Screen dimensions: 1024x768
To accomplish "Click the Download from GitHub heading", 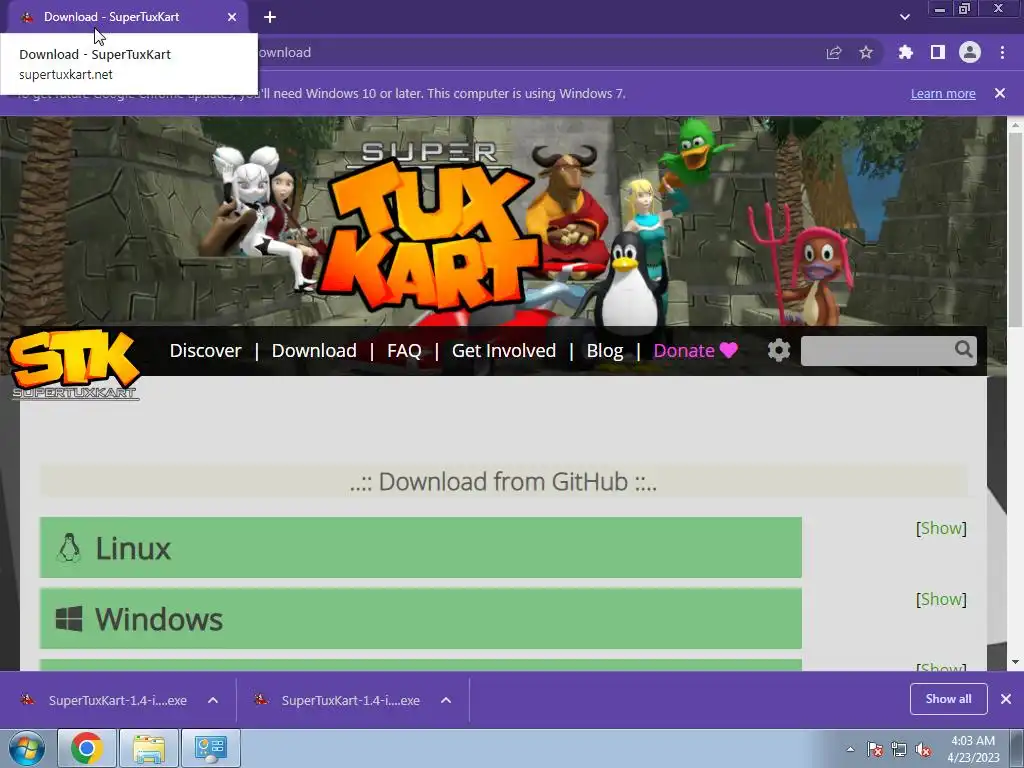I will point(503,482).
